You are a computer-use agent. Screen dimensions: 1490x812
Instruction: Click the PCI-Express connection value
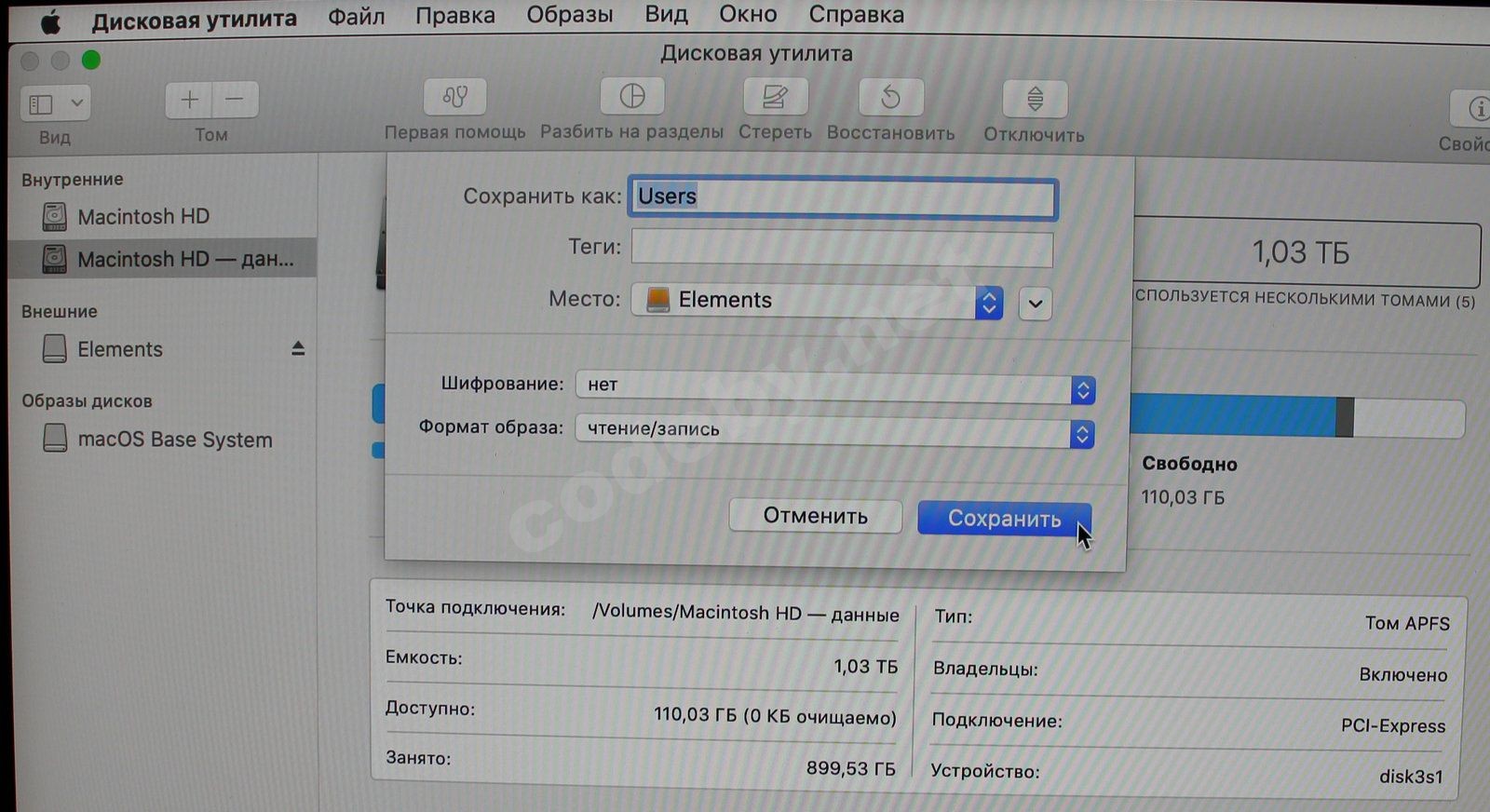point(1393,725)
